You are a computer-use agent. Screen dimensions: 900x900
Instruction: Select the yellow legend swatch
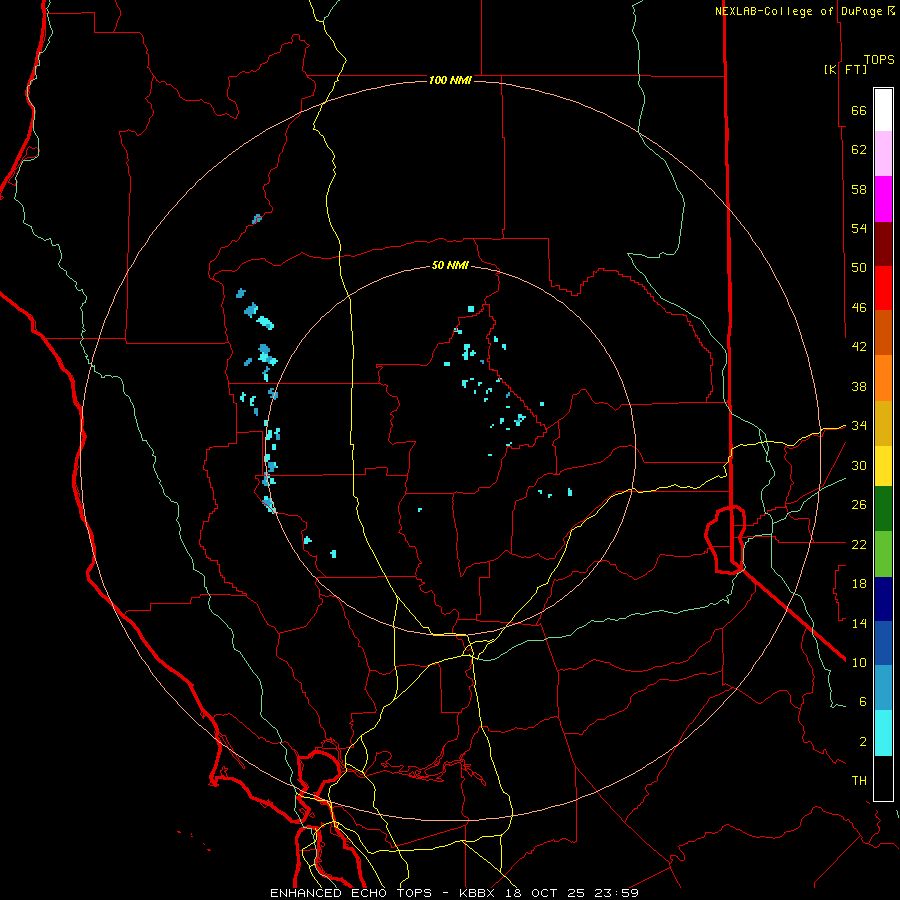[883, 466]
